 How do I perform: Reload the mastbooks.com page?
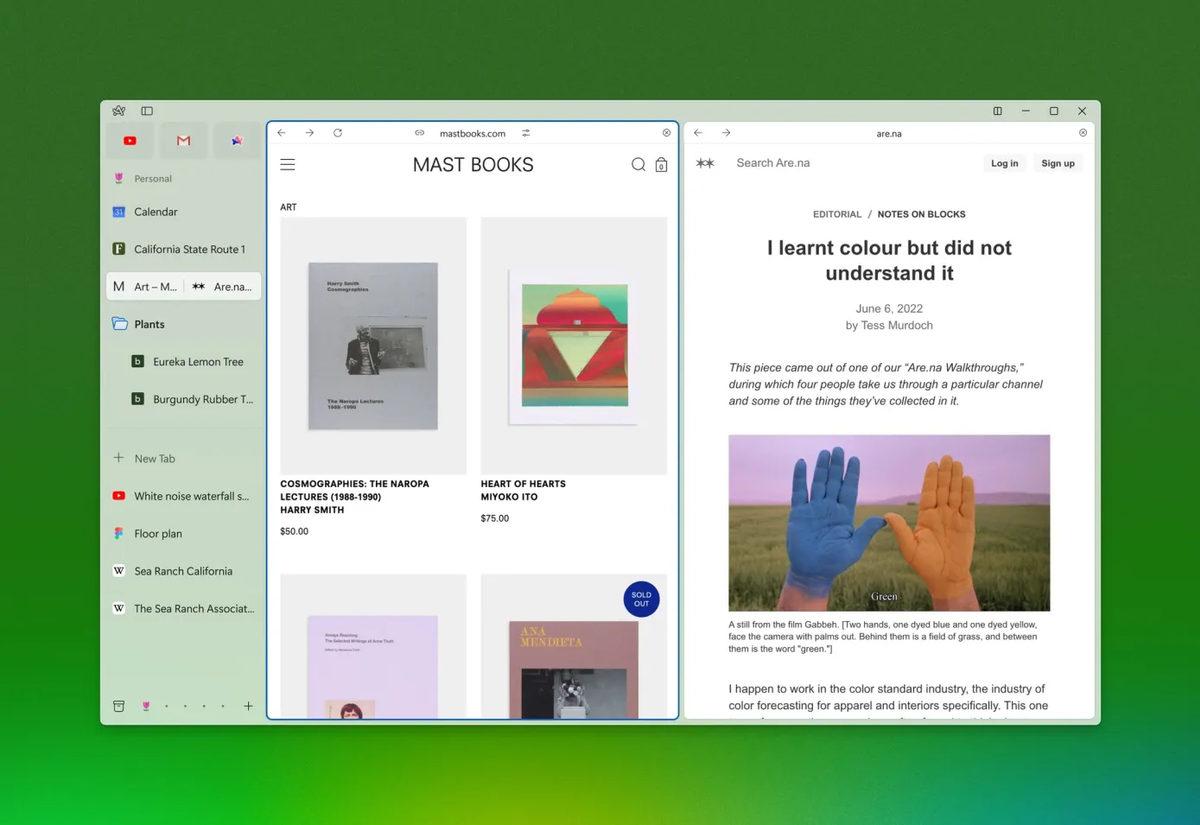pyautogui.click(x=337, y=132)
